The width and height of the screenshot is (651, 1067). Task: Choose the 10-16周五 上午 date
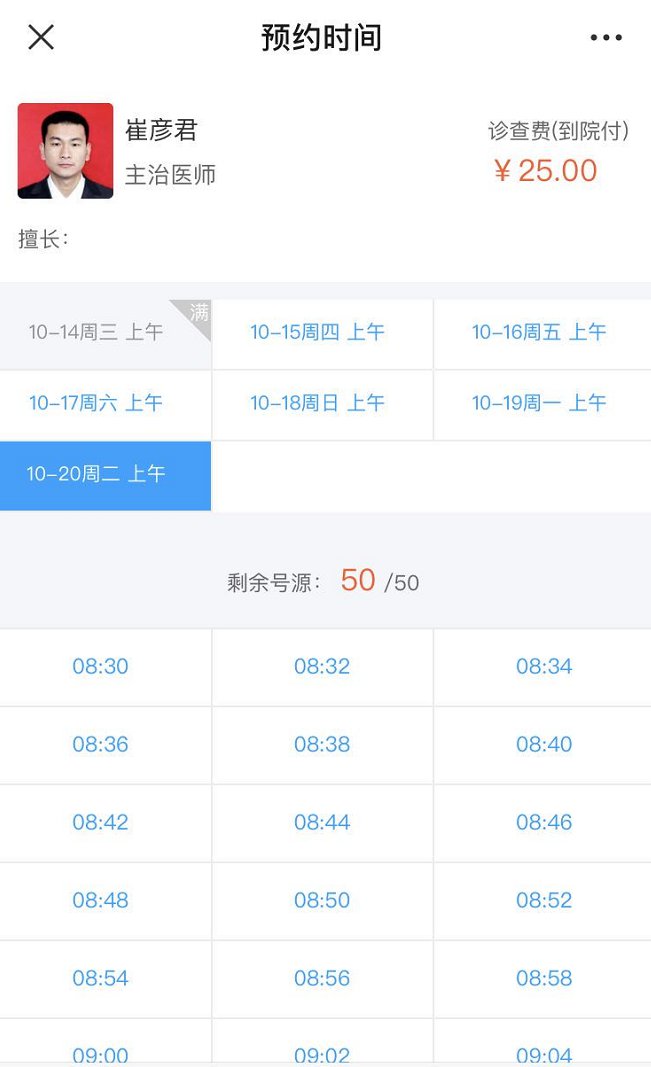(x=540, y=332)
